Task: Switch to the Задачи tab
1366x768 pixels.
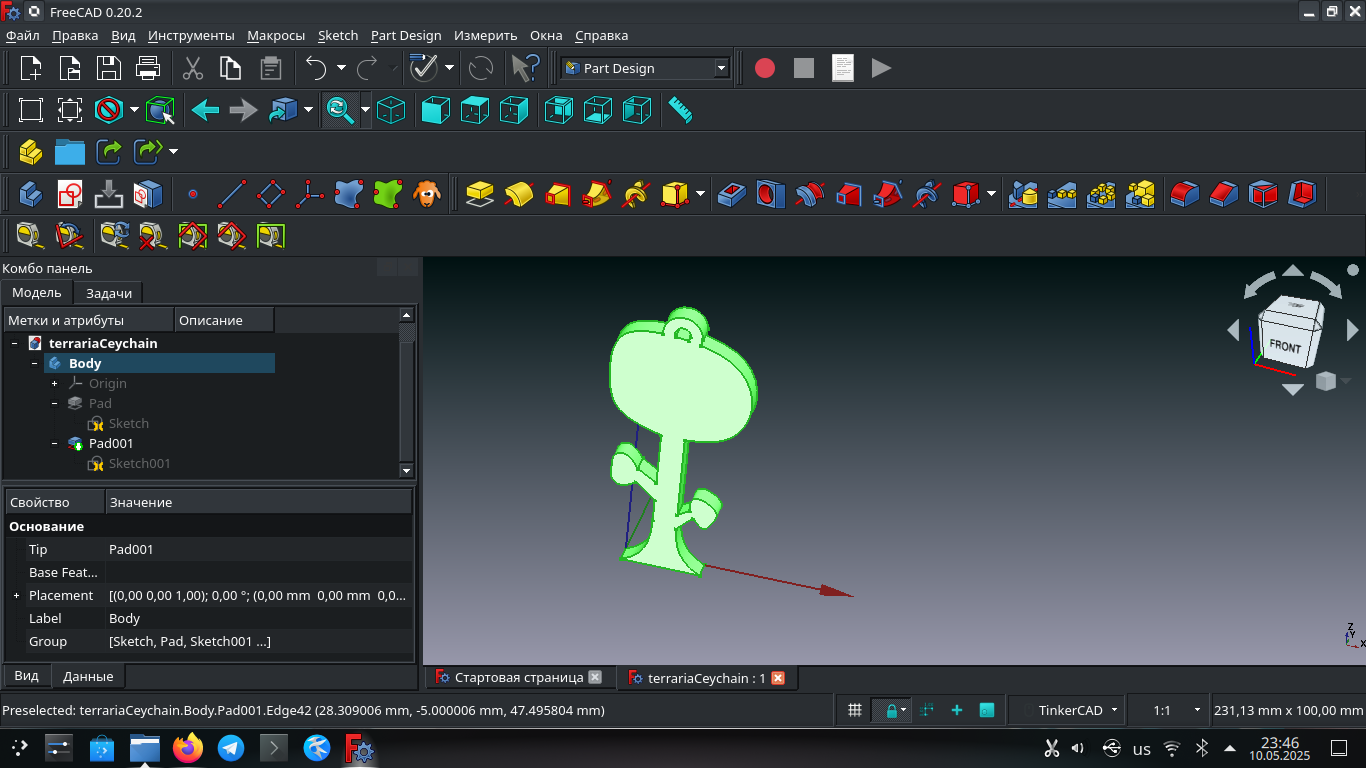Action: tap(109, 293)
